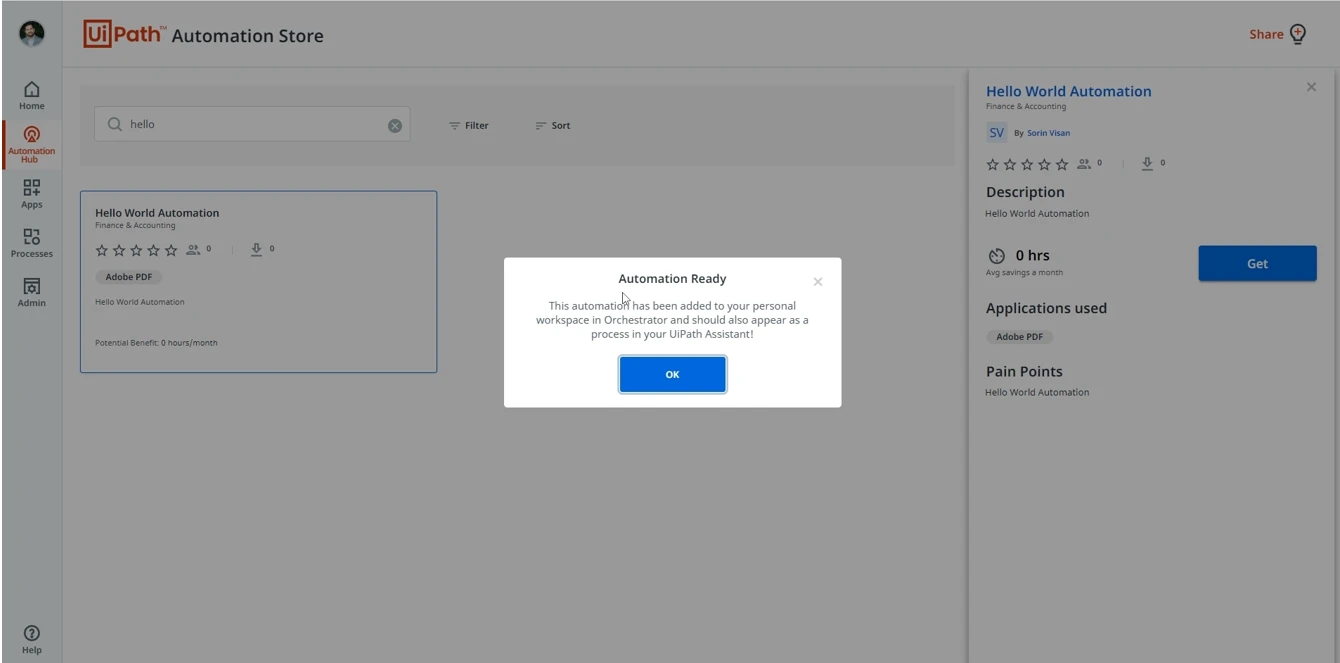
Task: Click the search magnifier icon
Action: pyautogui.click(x=115, y=124)
